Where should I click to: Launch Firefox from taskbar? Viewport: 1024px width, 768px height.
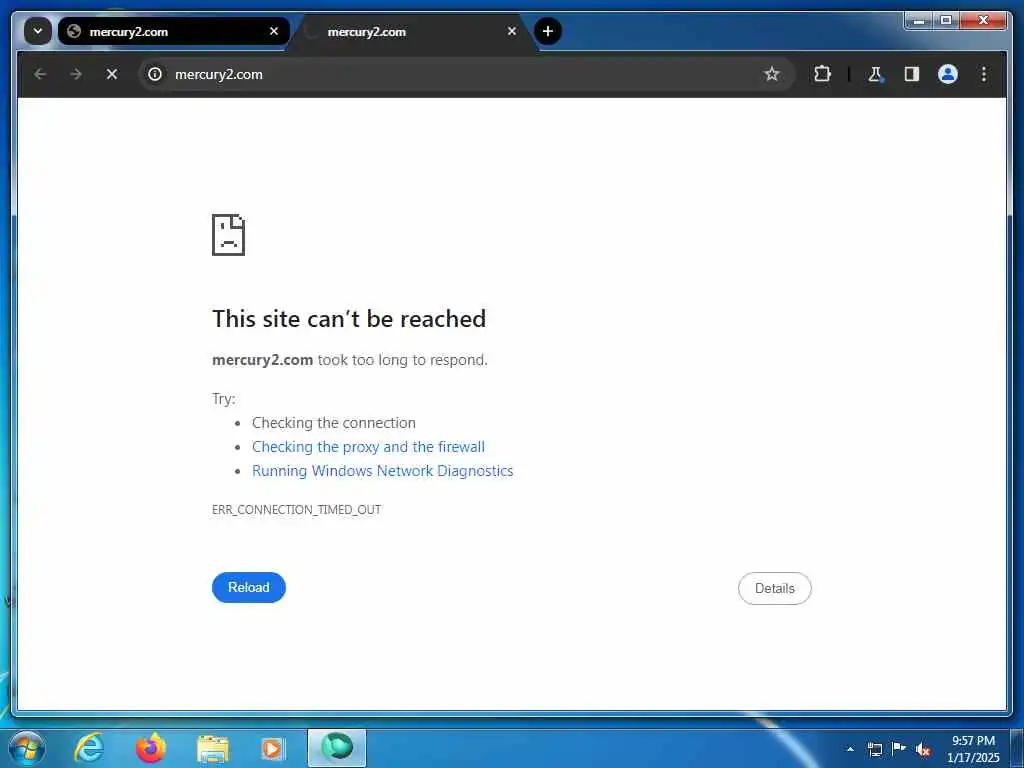click(x=151, y=748)
